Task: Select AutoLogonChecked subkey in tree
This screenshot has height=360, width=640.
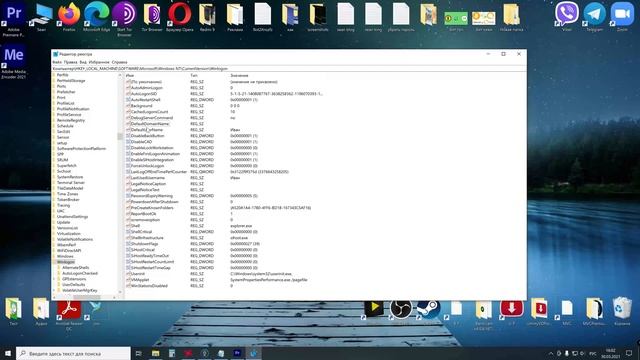Action: coord(80,273)
